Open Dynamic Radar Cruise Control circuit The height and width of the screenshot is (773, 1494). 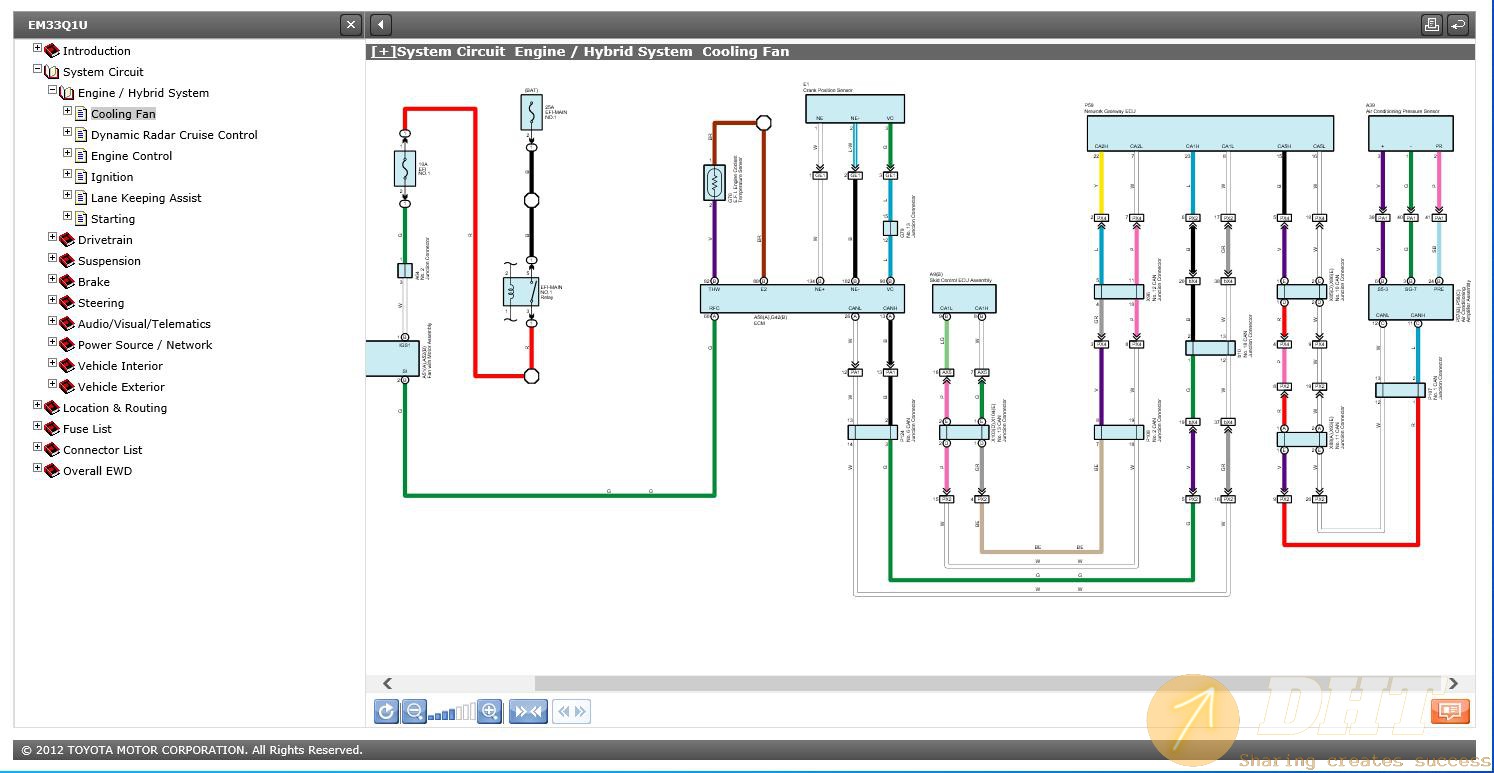point(174,135)
